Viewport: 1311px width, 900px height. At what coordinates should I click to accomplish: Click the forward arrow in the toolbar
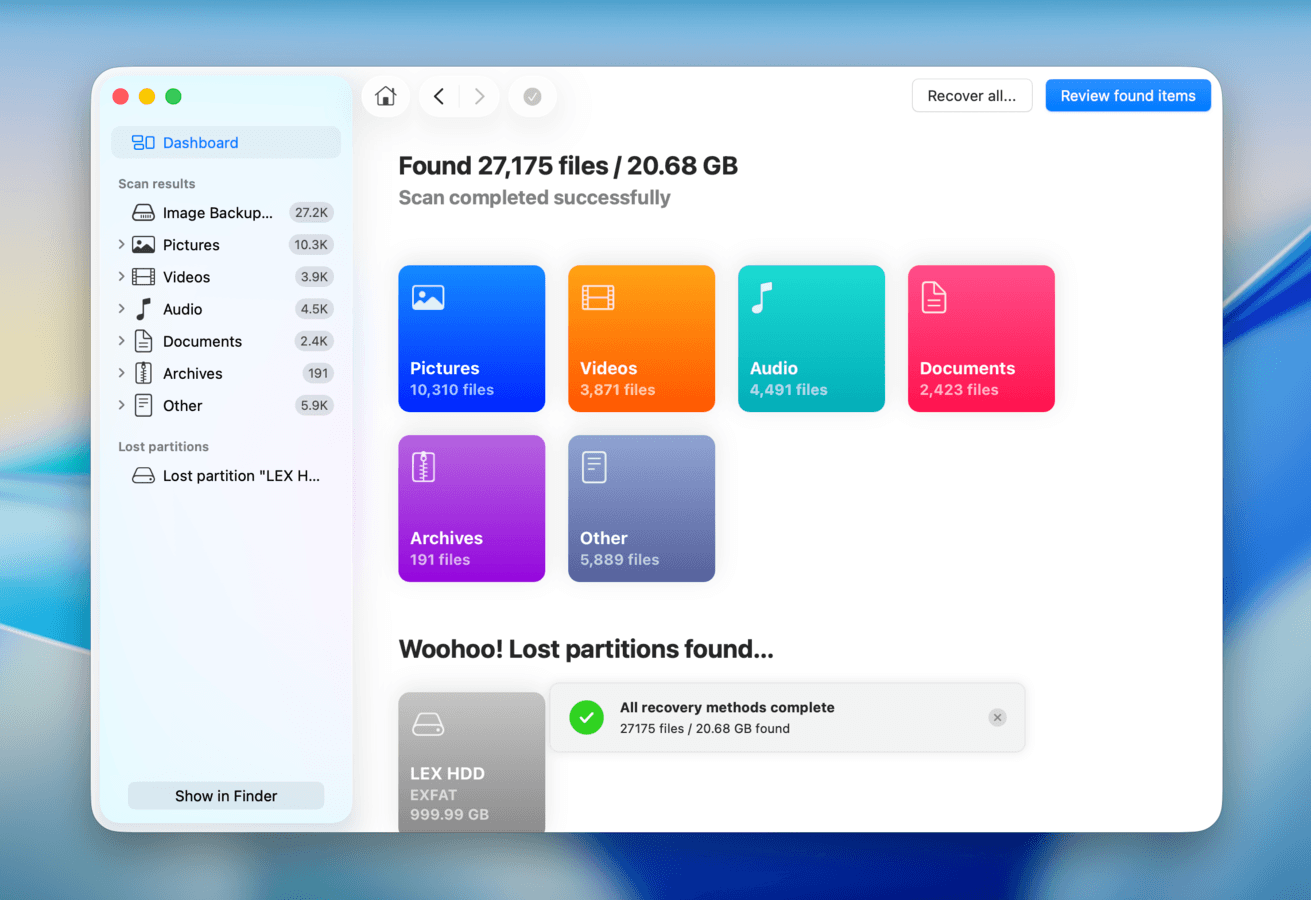[x=480, y=96]
